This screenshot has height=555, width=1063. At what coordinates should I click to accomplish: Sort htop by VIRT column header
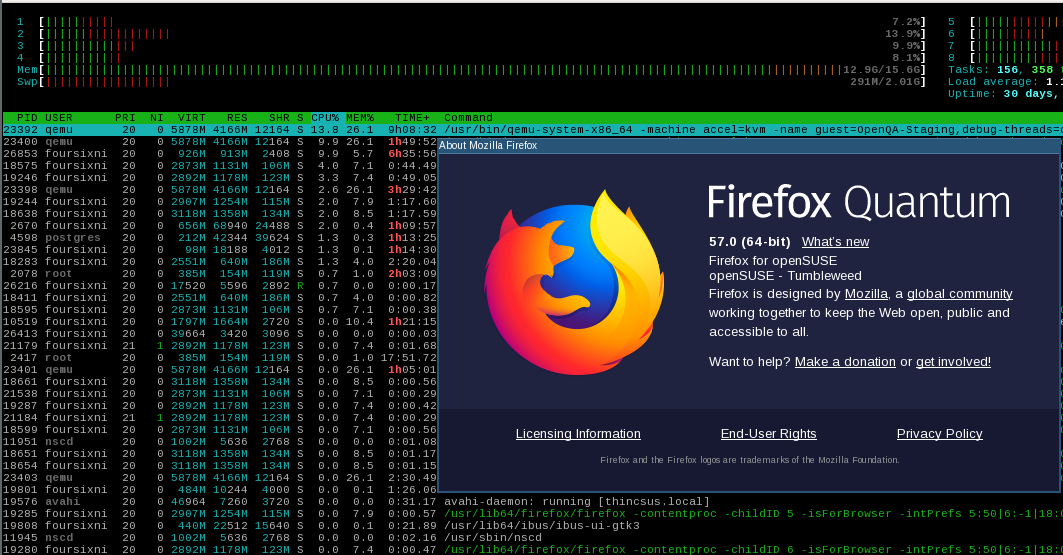tap(191, 118)
